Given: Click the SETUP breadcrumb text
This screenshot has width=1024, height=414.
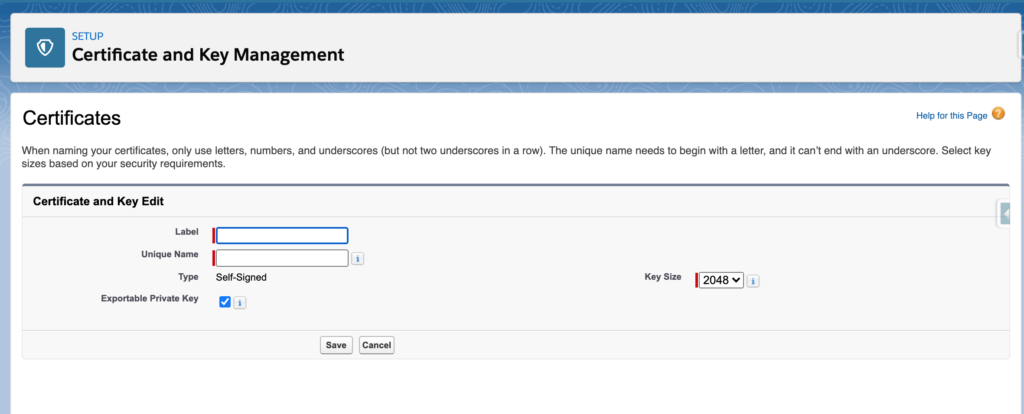Looking at the screenshot, I should (x=88, y=36).
